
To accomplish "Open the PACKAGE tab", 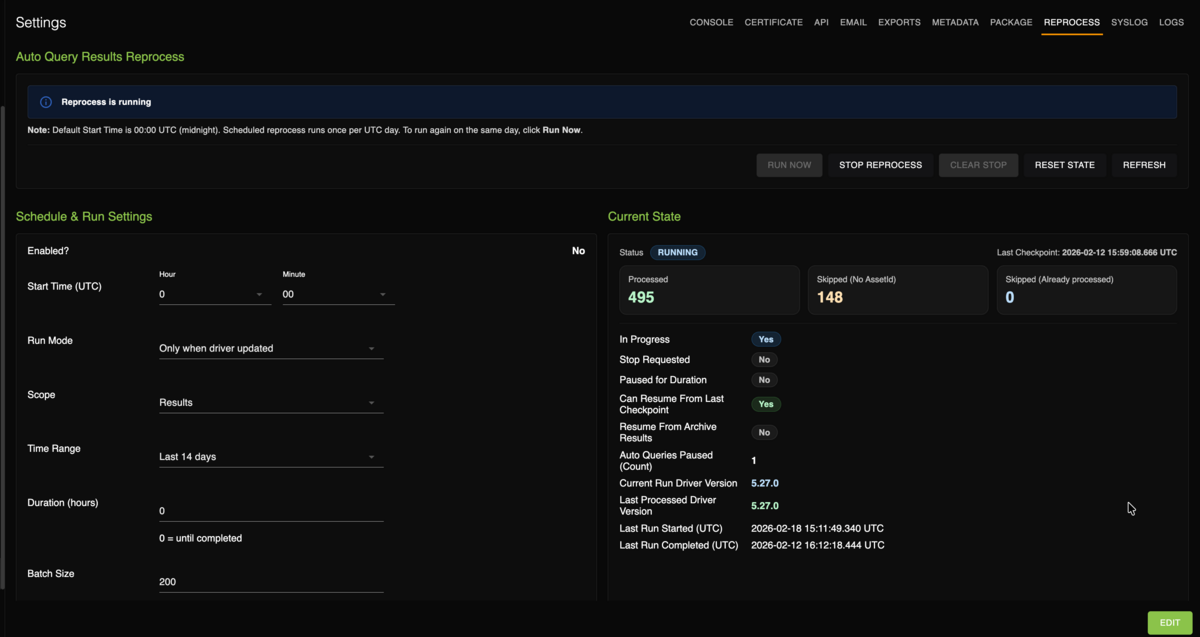I will pyautogui.click(x=1011, y=22).
